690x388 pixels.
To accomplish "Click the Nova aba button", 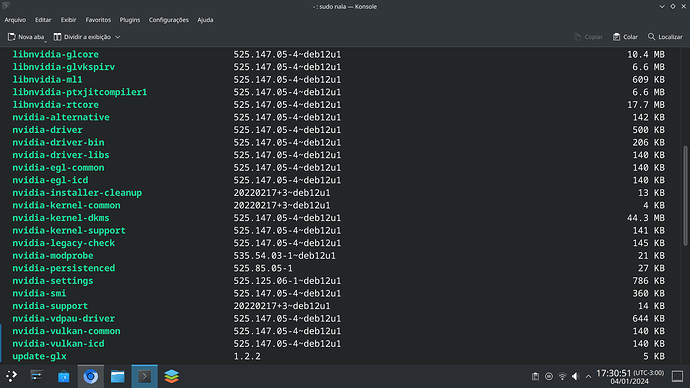I will coord(26,37).
